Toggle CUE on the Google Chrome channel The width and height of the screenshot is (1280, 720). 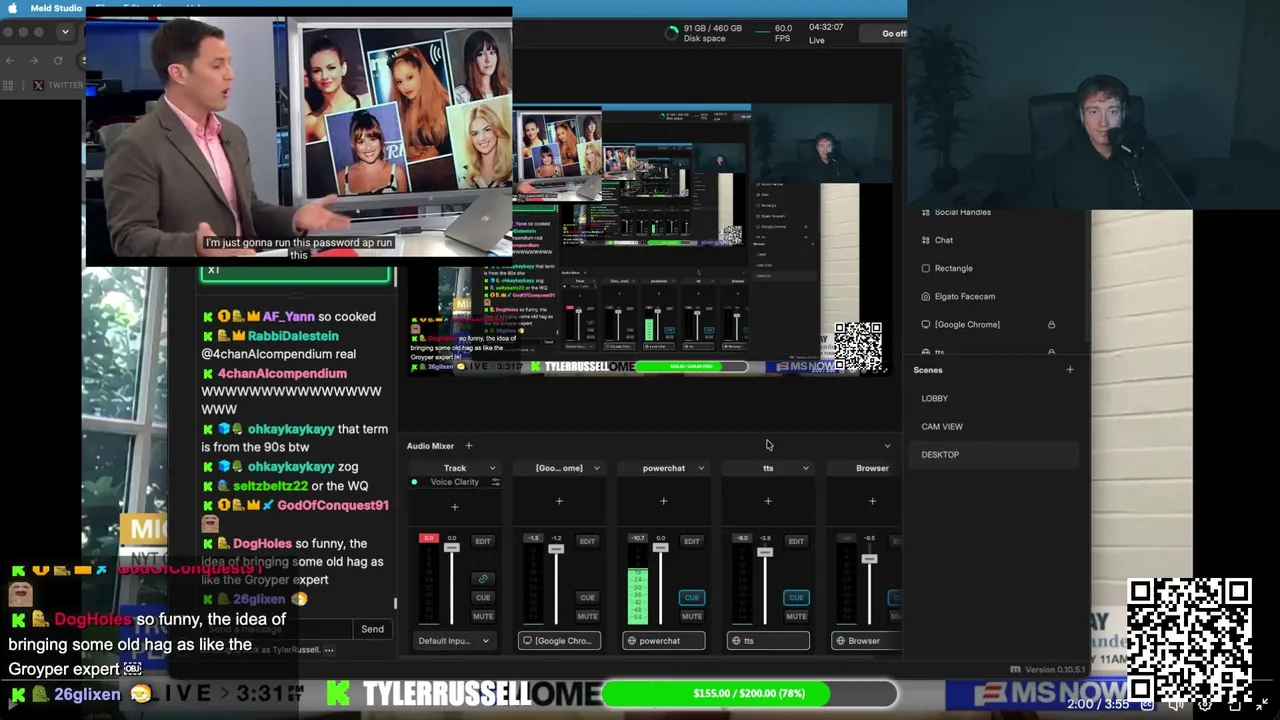click(587, 598)
